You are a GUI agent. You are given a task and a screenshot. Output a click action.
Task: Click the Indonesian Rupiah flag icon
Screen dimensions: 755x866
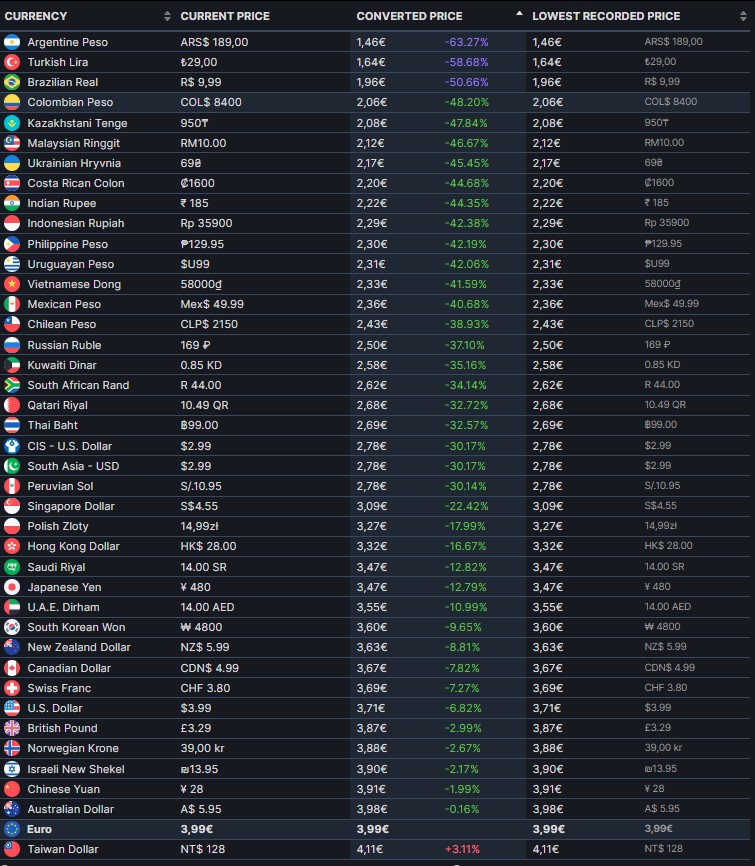pos(12,223)
